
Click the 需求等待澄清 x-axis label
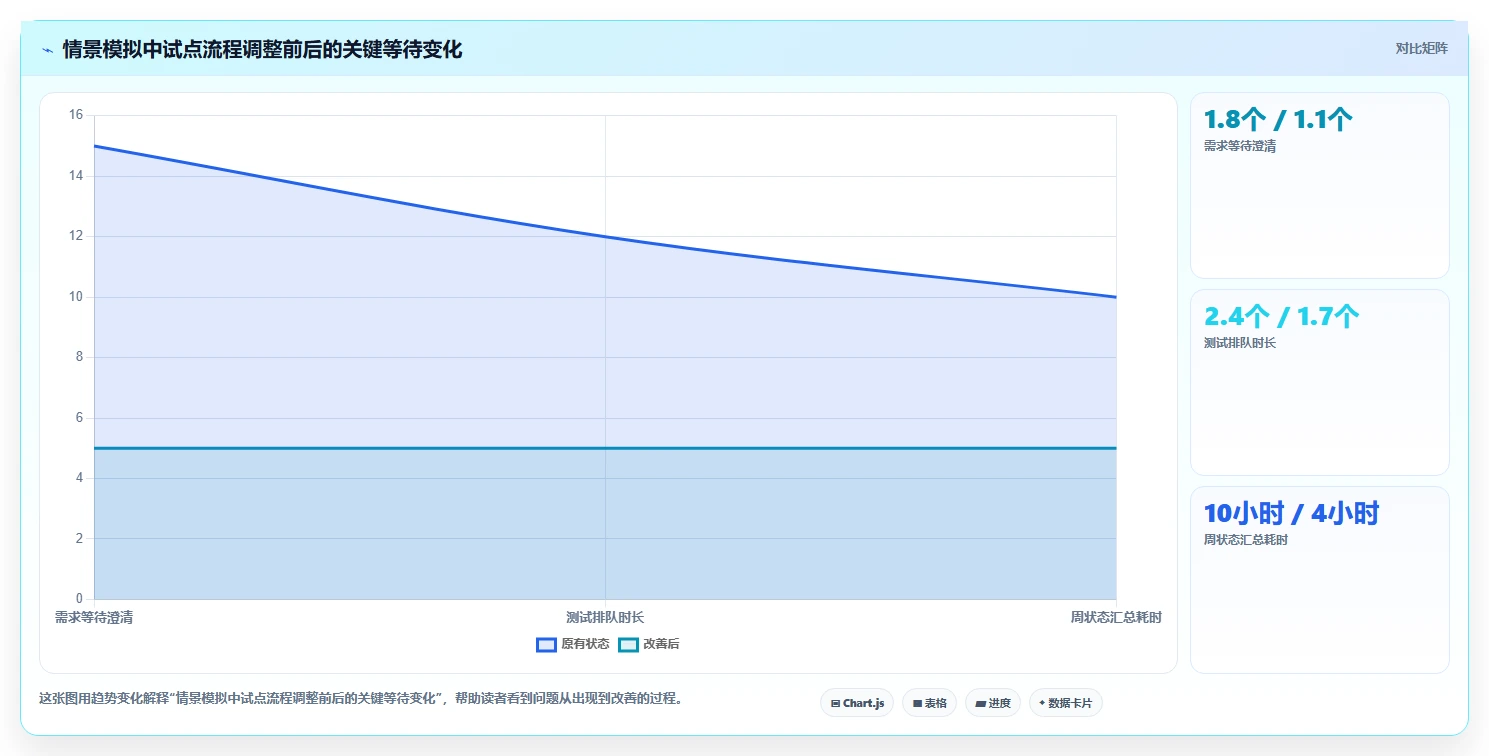tap(94, 618)
